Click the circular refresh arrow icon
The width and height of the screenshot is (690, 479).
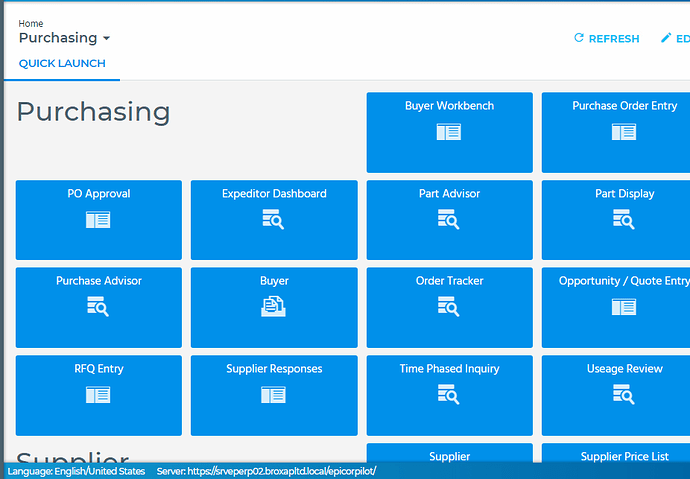tap(579, 38)
